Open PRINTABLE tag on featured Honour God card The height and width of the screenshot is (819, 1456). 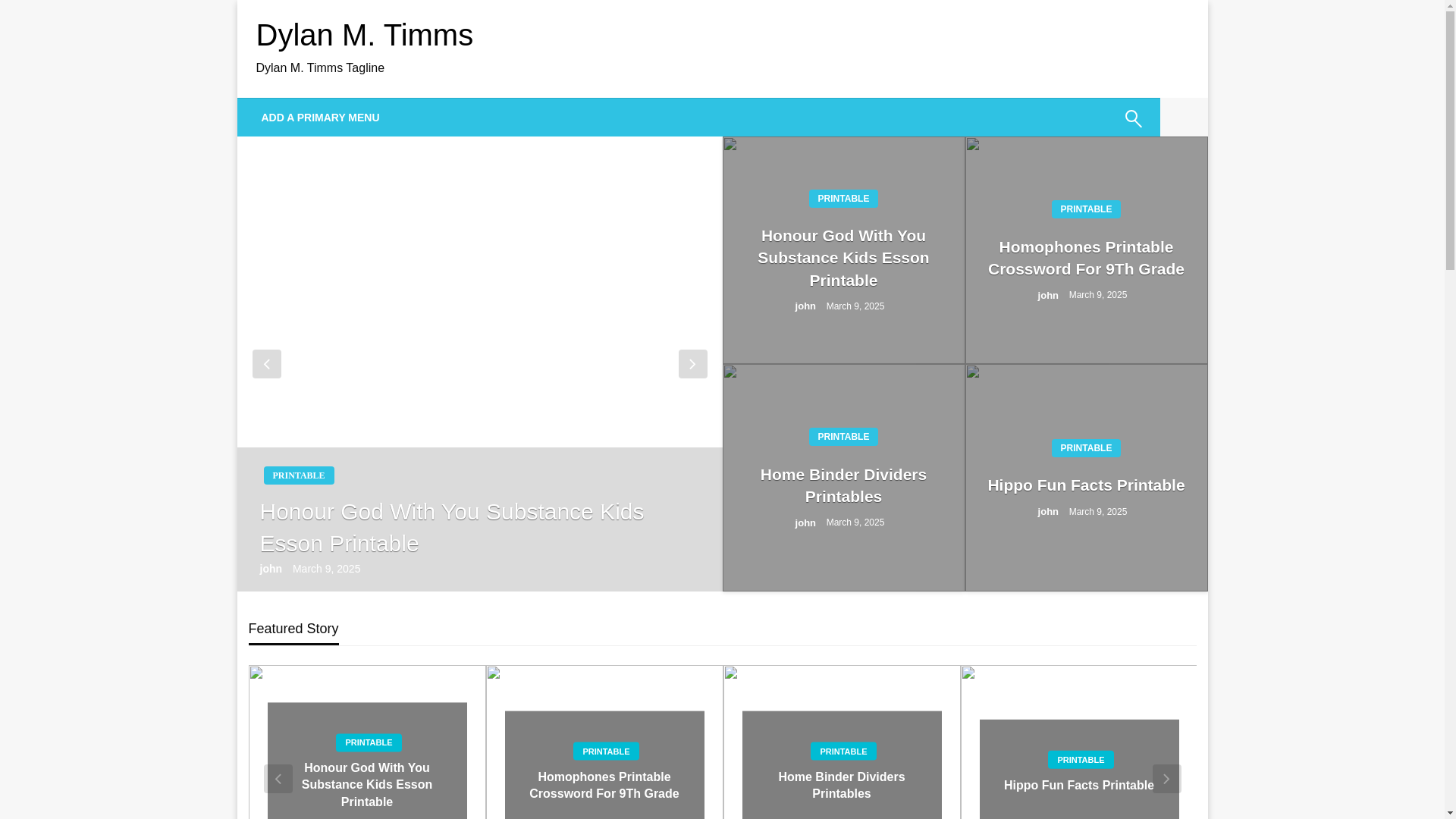369,742
